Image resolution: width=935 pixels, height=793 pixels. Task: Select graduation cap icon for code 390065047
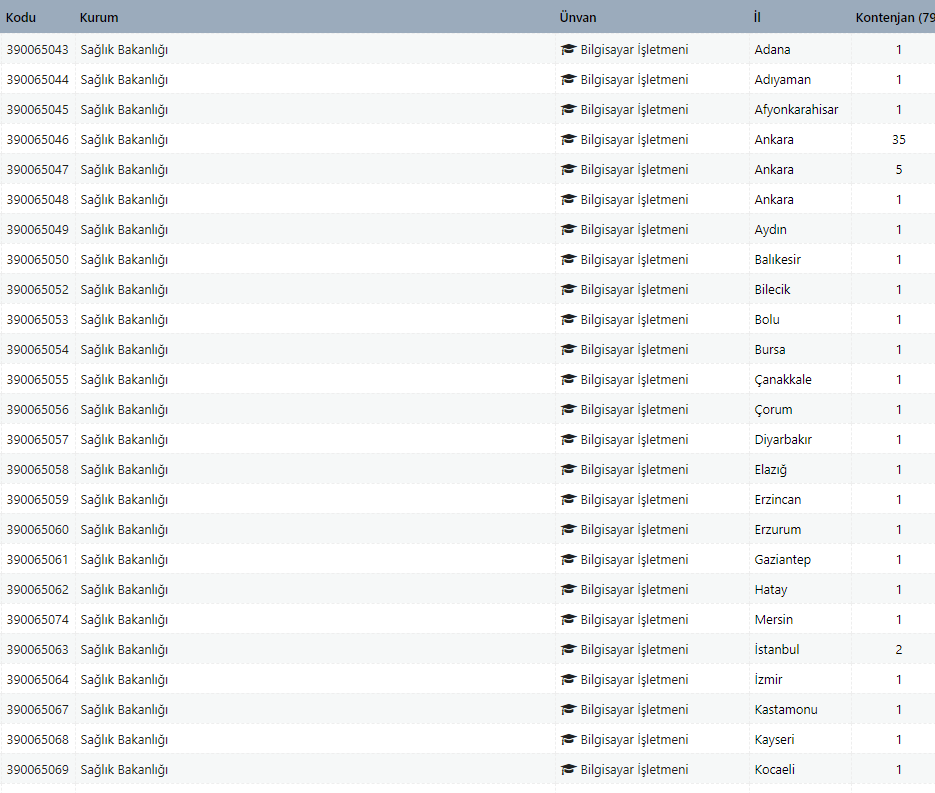tap(568, 169)
